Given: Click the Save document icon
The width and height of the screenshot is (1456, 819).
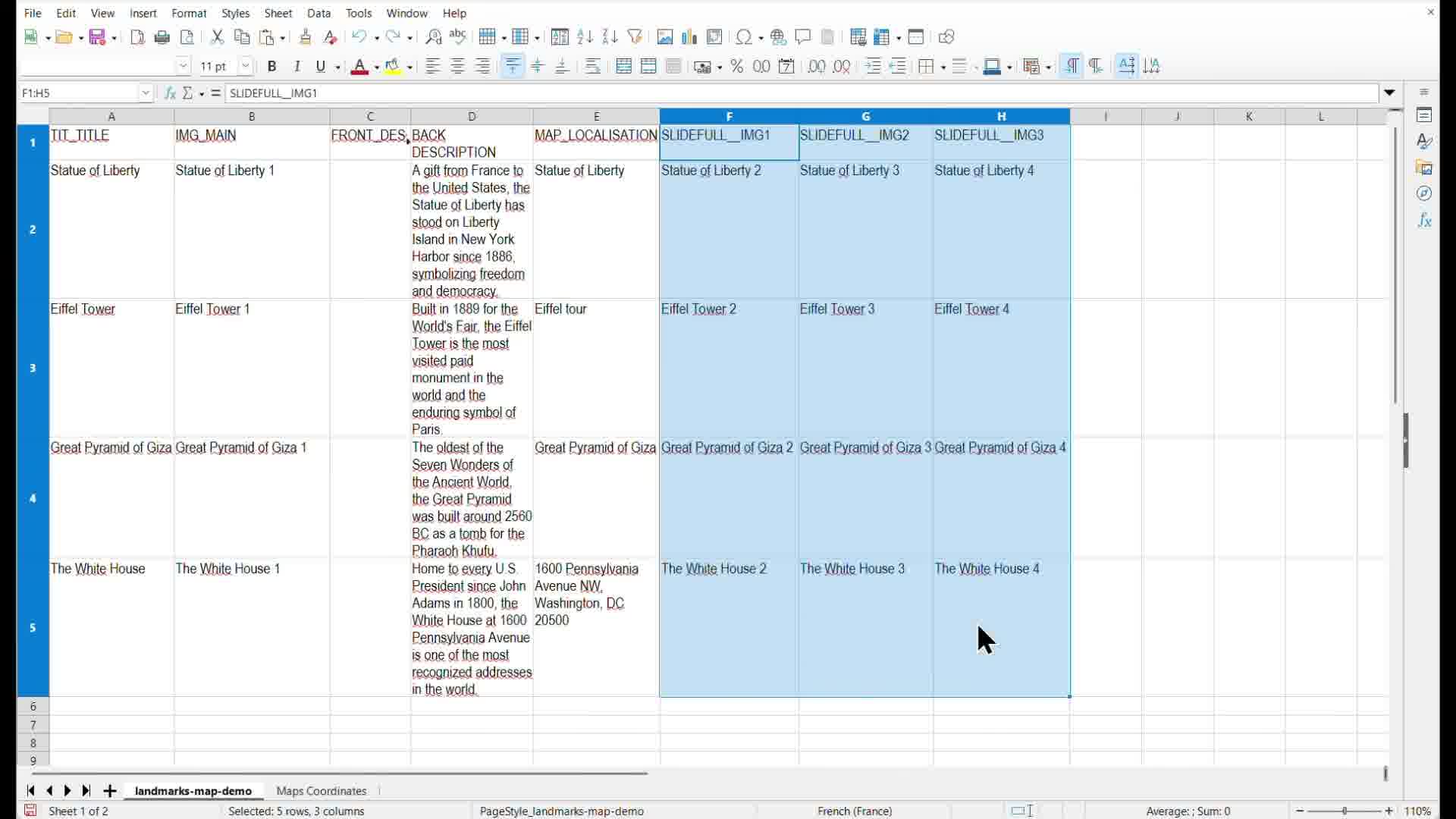Looking at the screenshot, I should pos(98,37).
